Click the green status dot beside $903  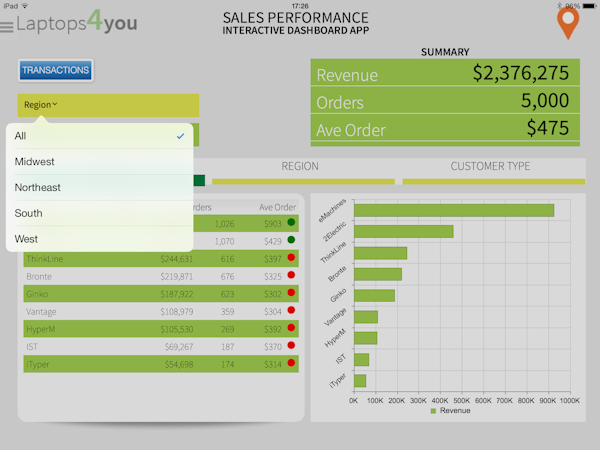291,223
